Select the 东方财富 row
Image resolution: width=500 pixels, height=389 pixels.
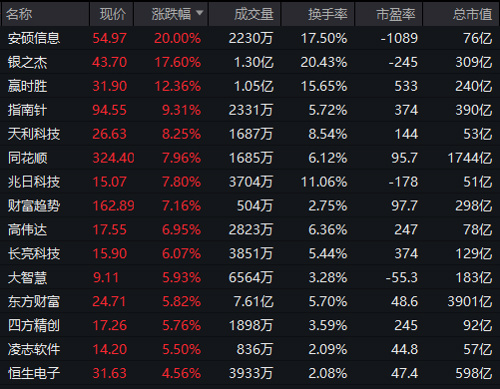coord(250,301)
